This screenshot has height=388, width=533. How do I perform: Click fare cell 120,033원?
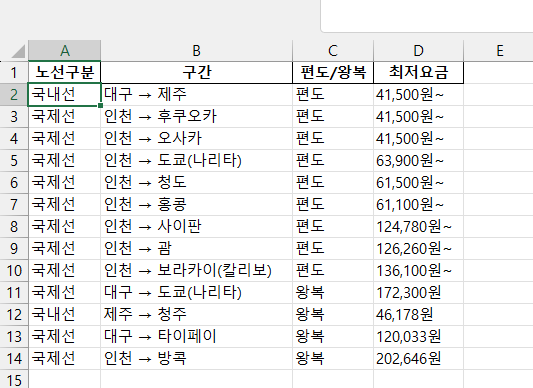[418, 336]
